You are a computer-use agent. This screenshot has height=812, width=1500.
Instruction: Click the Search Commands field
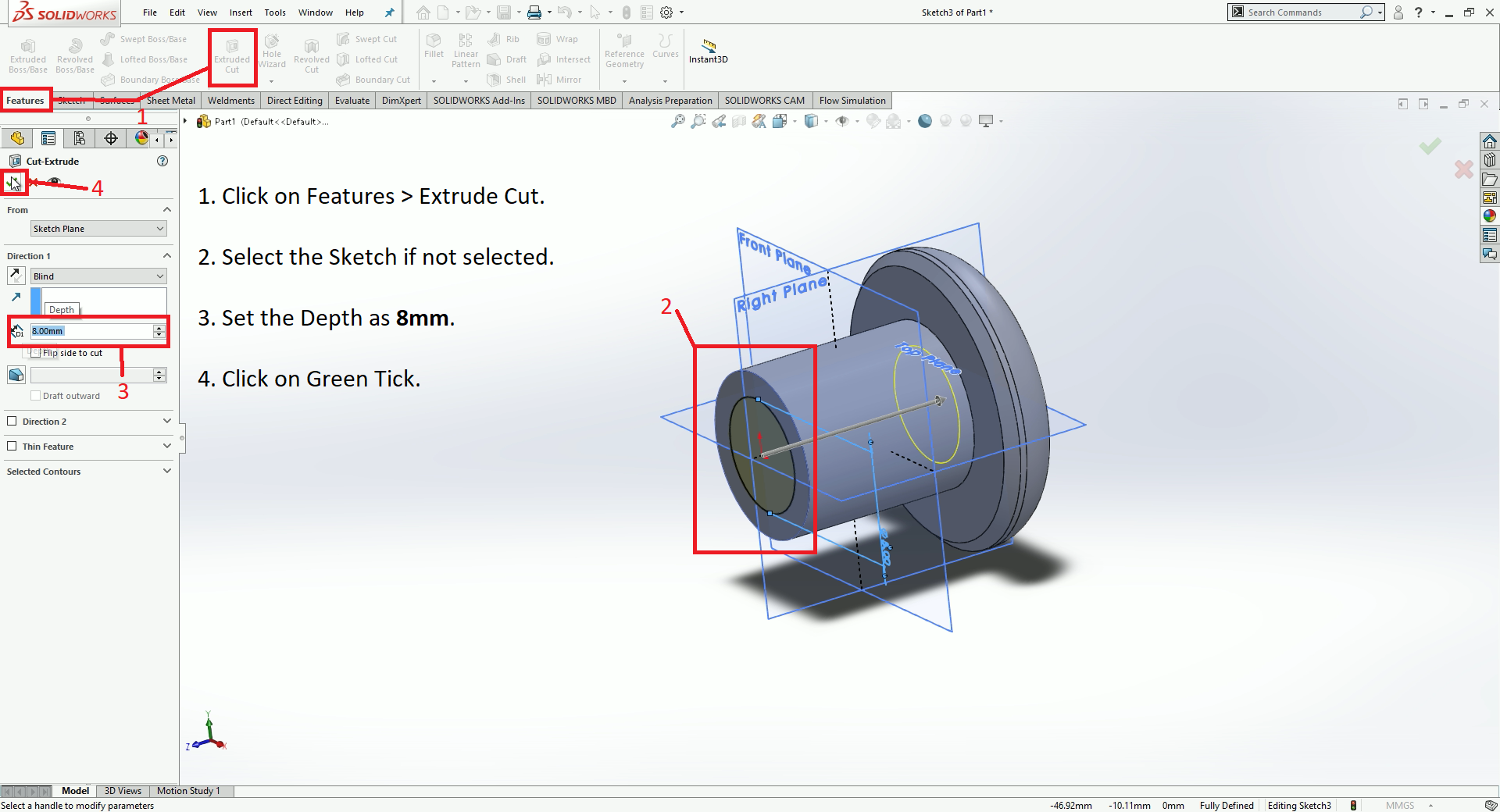(1305, 12)
